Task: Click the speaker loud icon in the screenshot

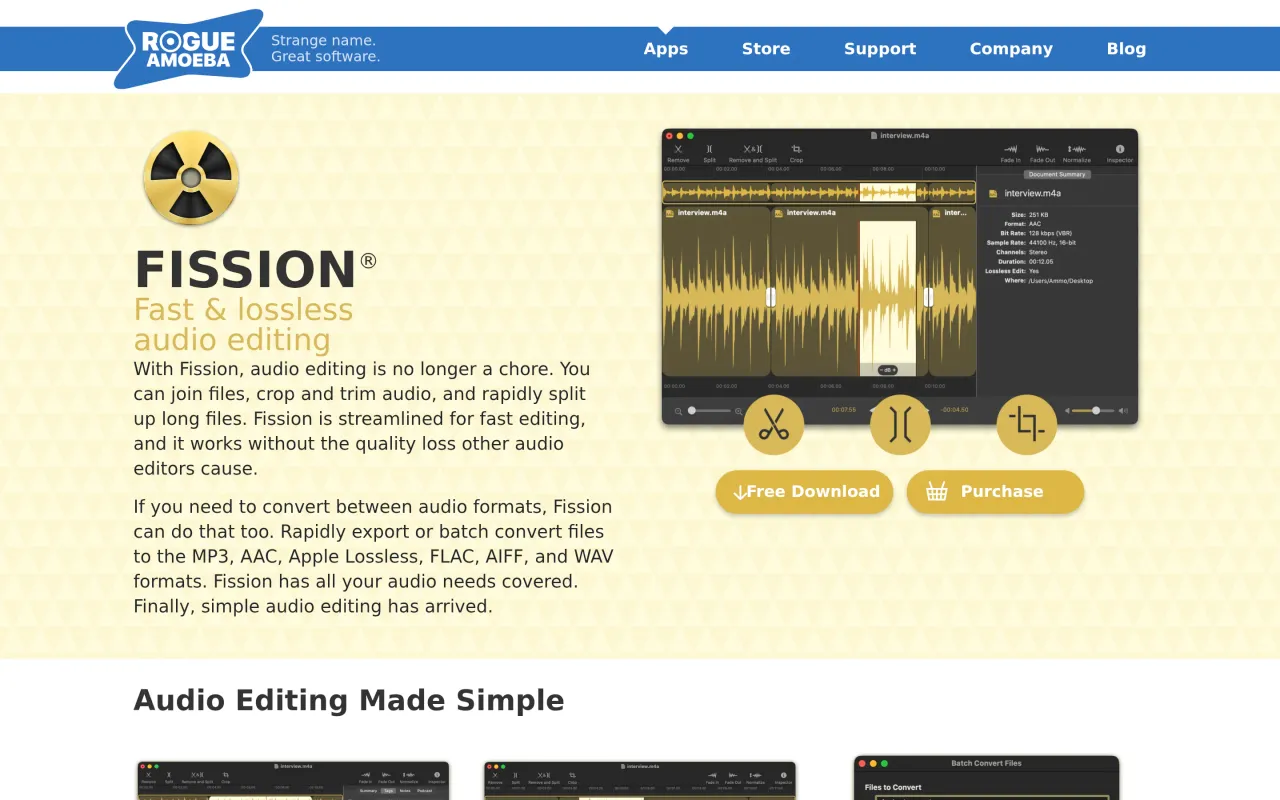Action: 1123,411
